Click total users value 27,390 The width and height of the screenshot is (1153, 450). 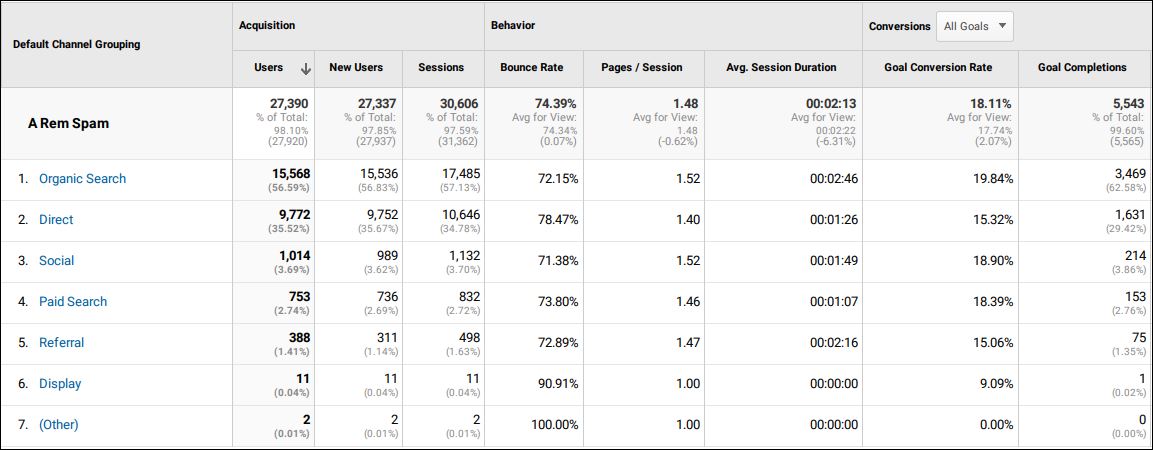[289, 104]
